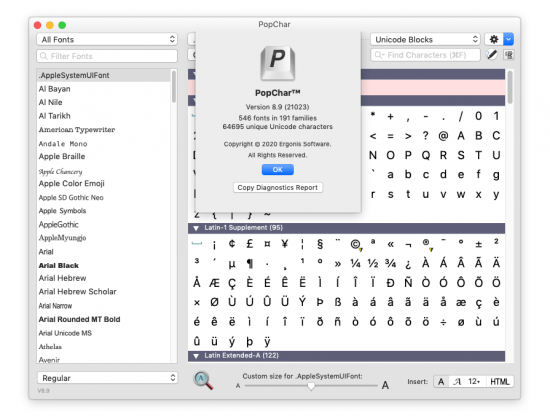The width and height of the screenshot is (550, 416).
Task: Click the sharp s ß character
Action: (x=337, y=302)
